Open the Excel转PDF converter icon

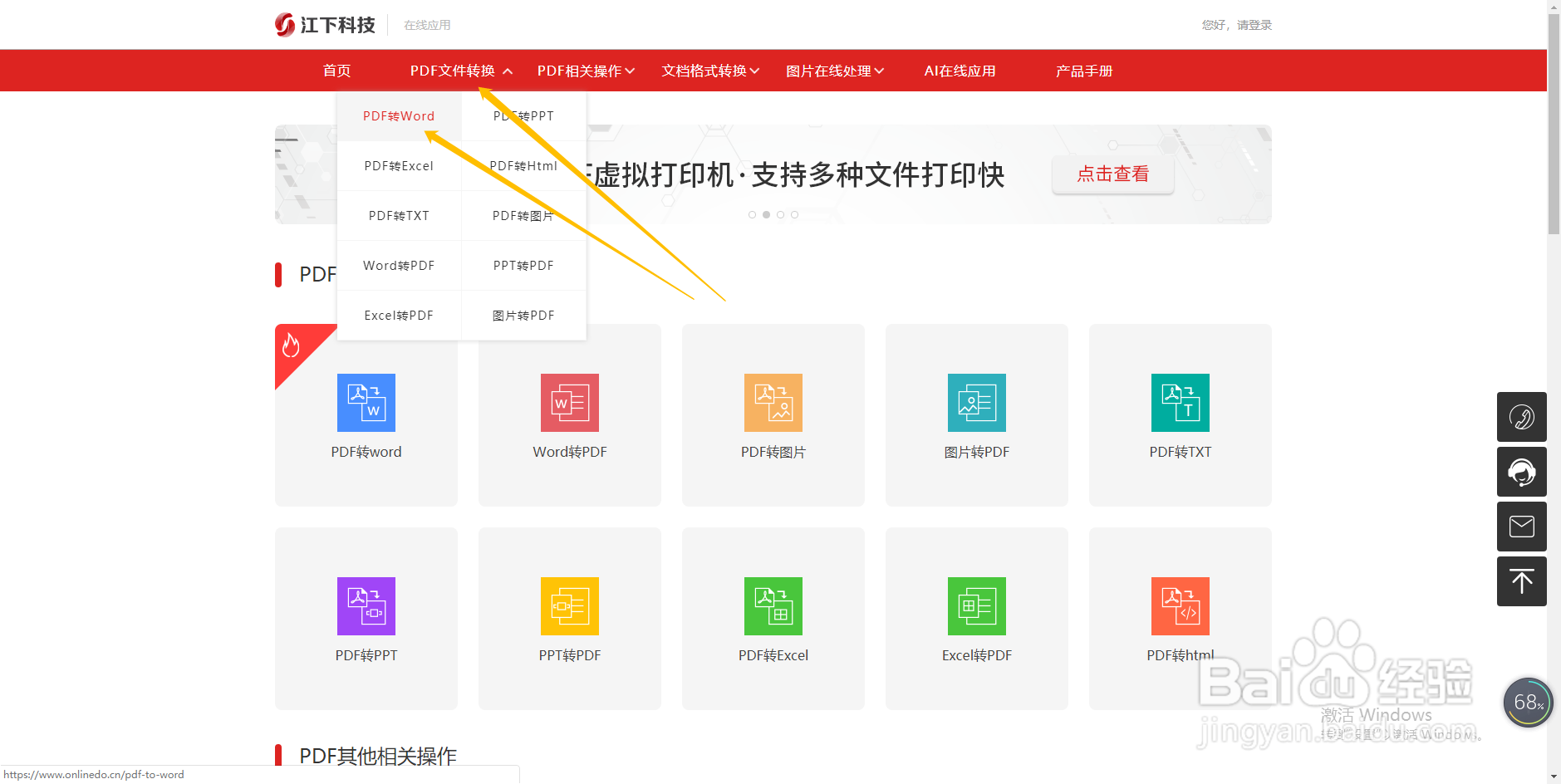(976, 606)
